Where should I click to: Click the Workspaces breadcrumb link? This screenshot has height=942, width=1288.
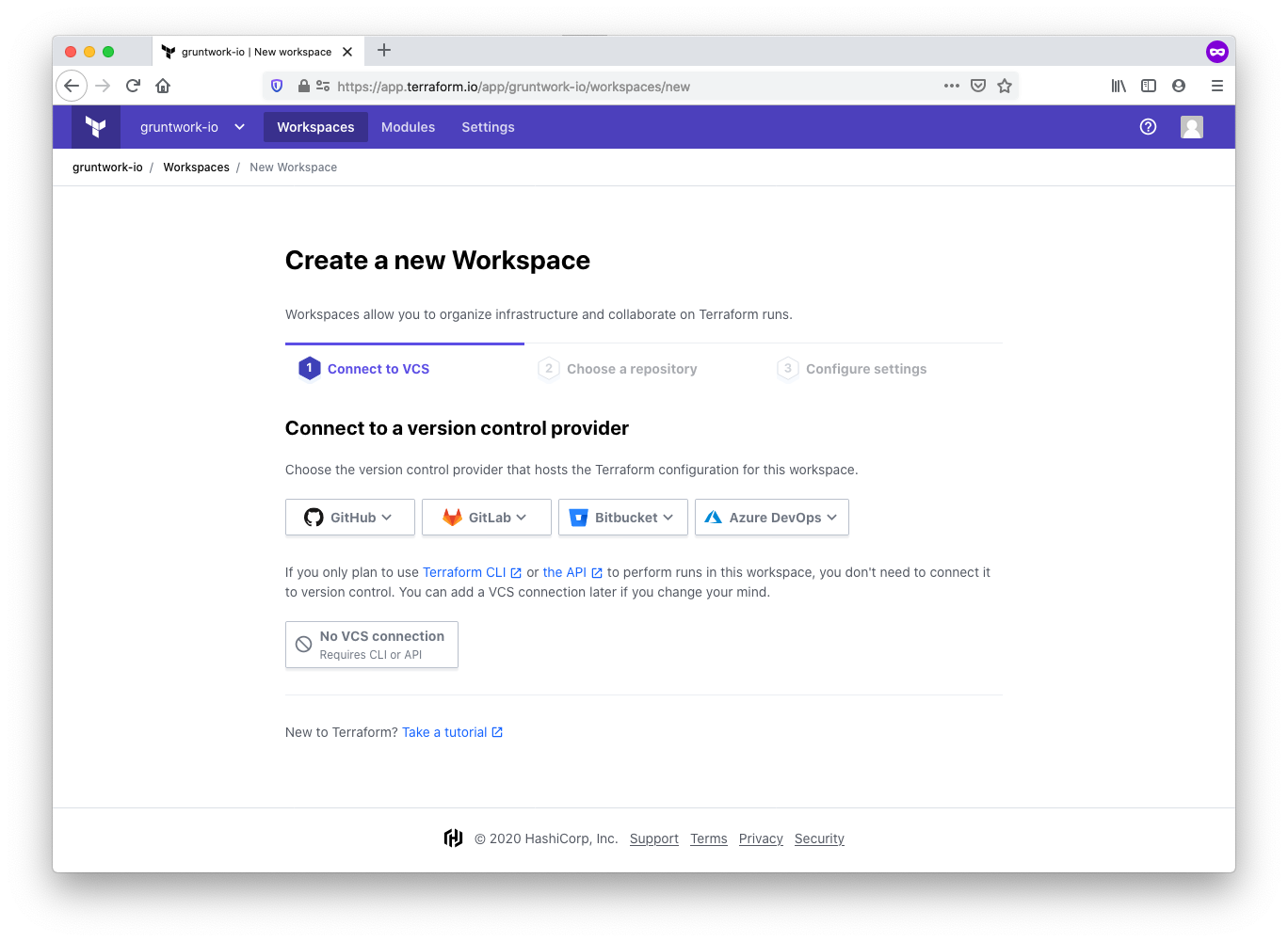[196, 167]
